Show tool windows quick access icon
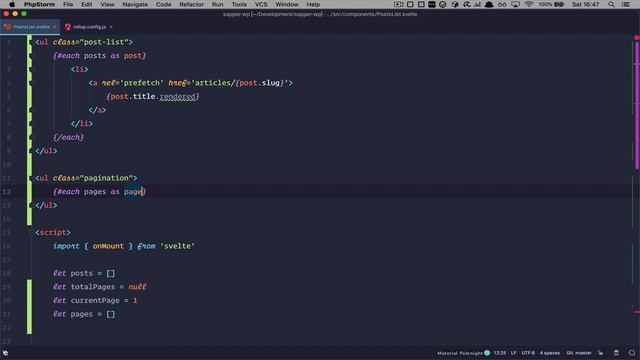The image size is (640, 360). point(5,353)
